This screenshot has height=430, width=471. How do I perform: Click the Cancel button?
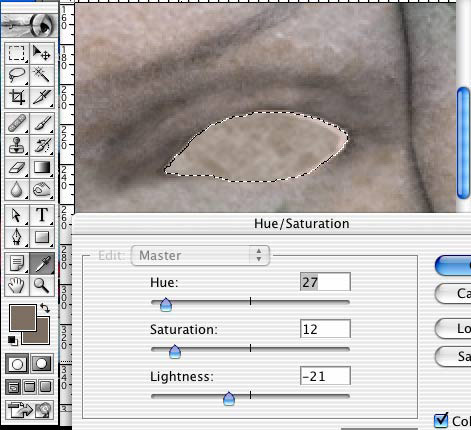tap(453, 294)
